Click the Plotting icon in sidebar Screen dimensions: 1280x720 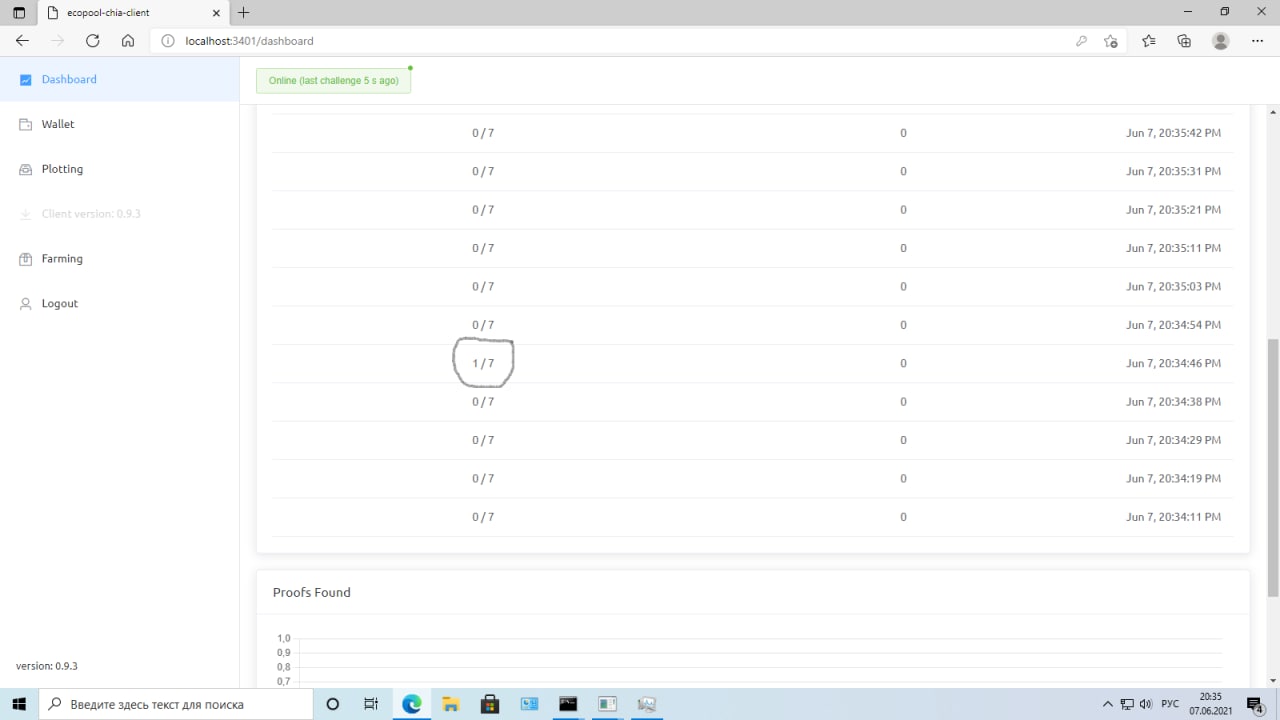coord(26,170)
